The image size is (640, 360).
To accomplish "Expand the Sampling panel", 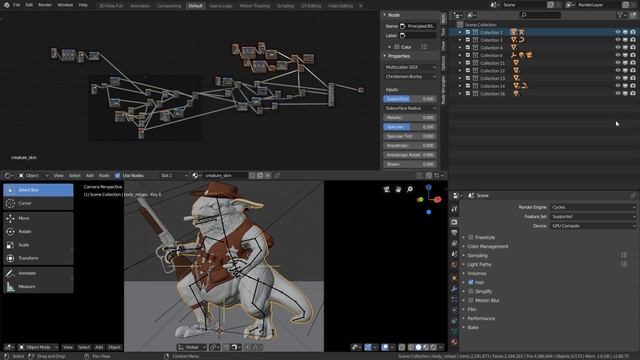I will click(478, 256).
